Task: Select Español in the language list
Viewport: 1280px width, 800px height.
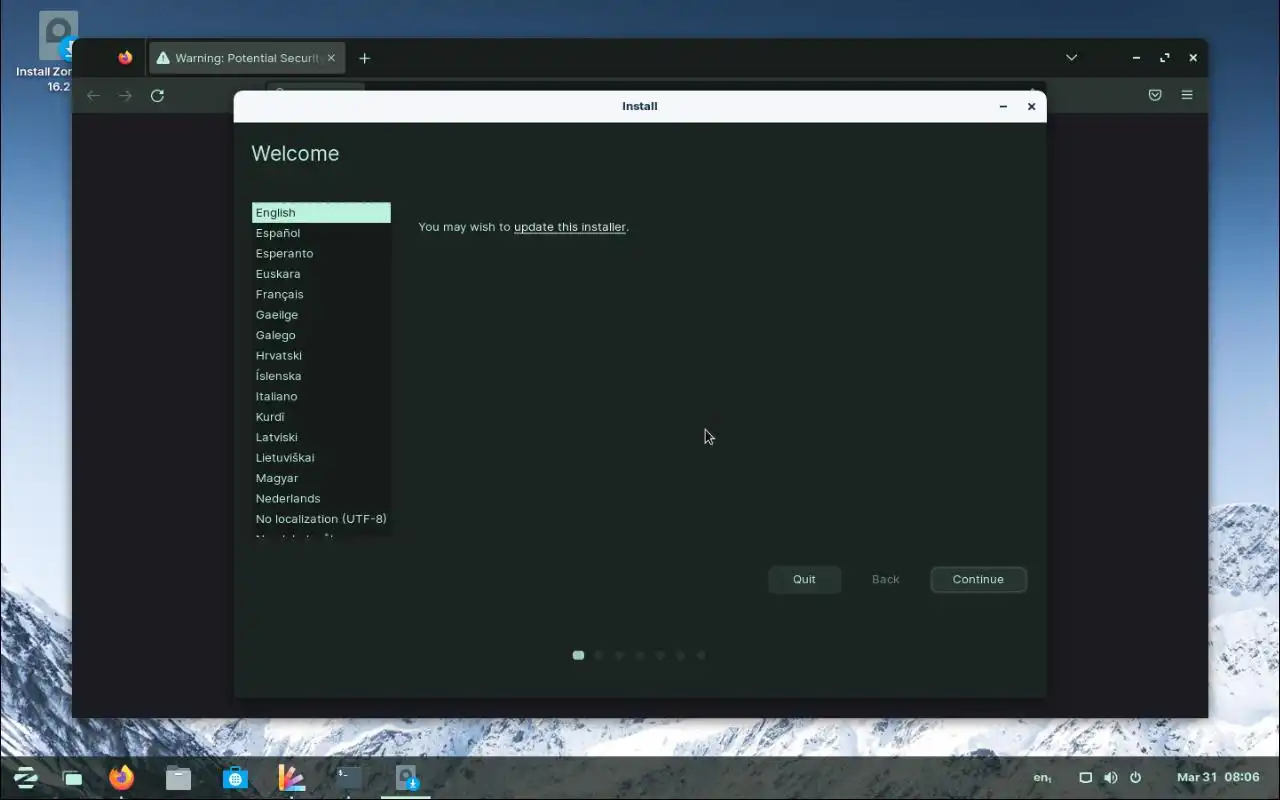Action: 321,233
